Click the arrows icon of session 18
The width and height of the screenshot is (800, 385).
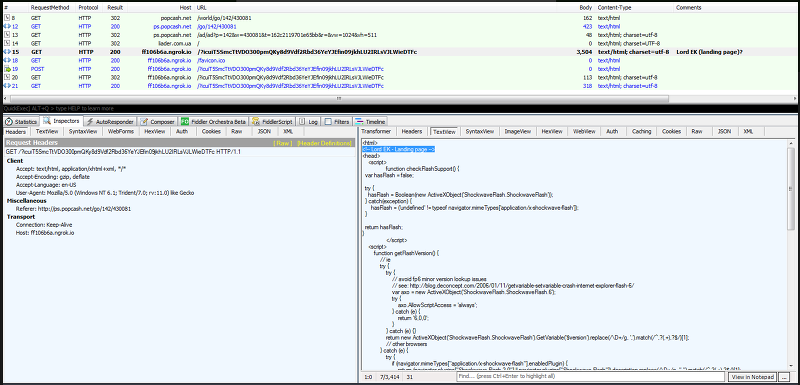coord(7,60)
